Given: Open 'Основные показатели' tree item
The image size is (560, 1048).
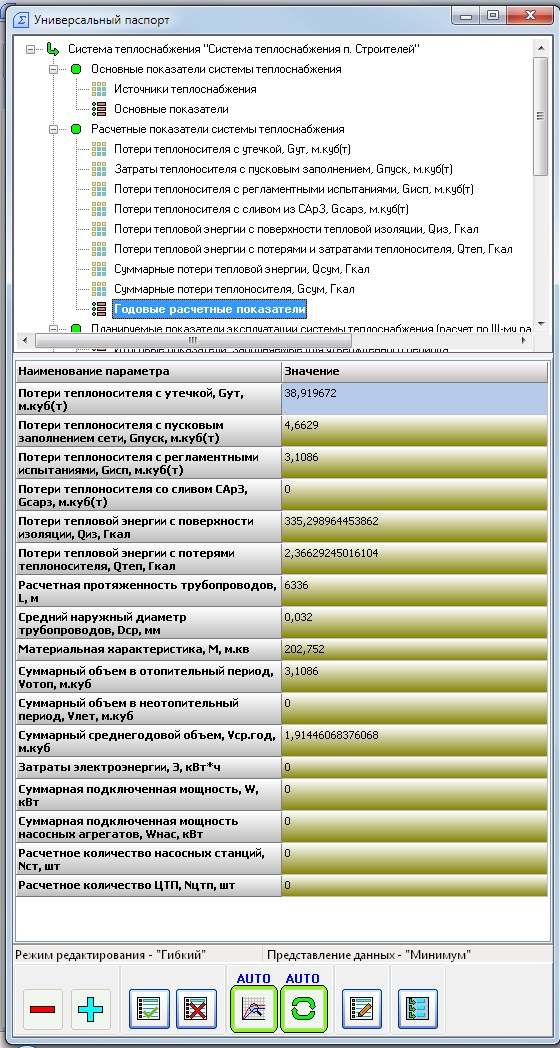Looking at the screenshot, I should coord(171,109).
